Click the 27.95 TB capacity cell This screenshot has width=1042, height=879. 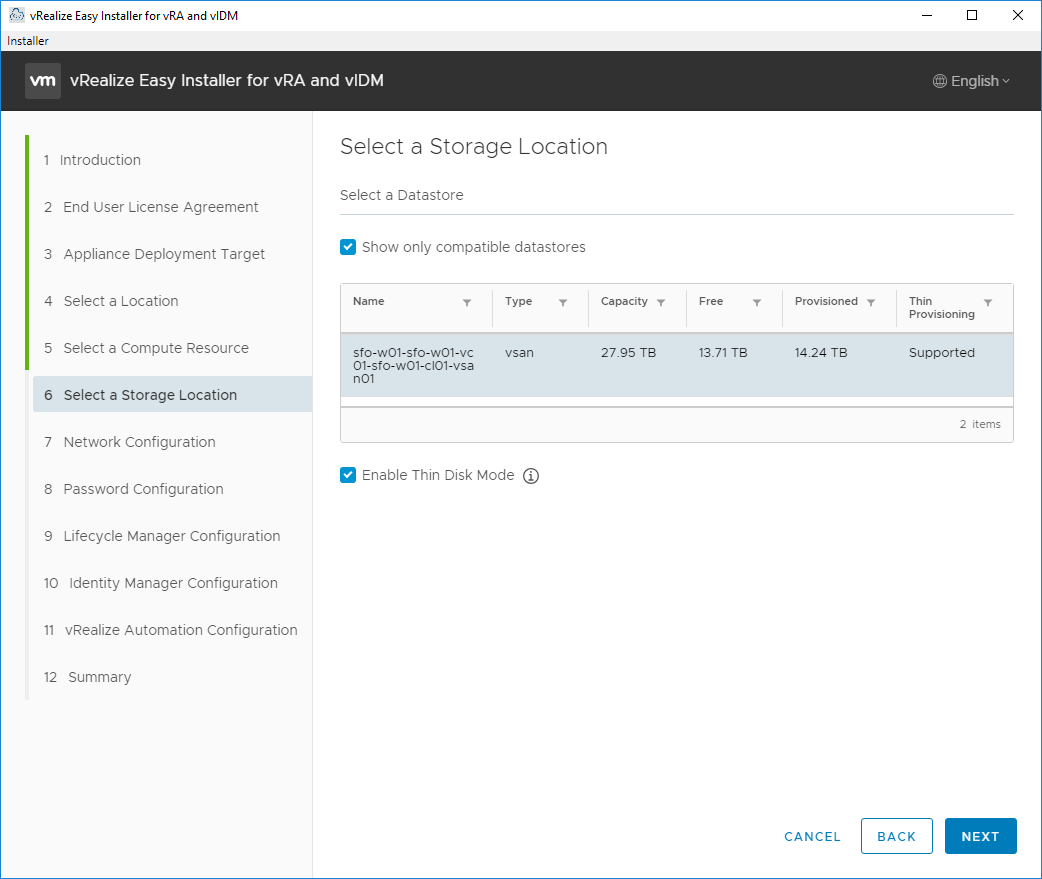[x=628, y=353]
